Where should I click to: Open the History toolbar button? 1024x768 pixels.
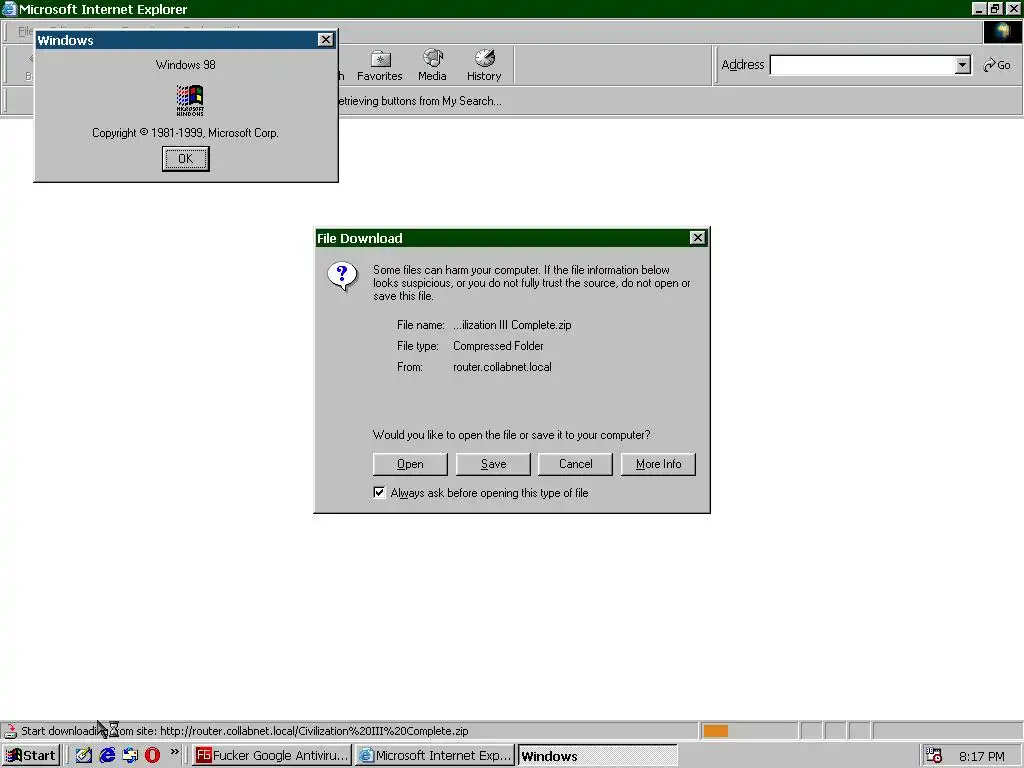coord(484,65)
